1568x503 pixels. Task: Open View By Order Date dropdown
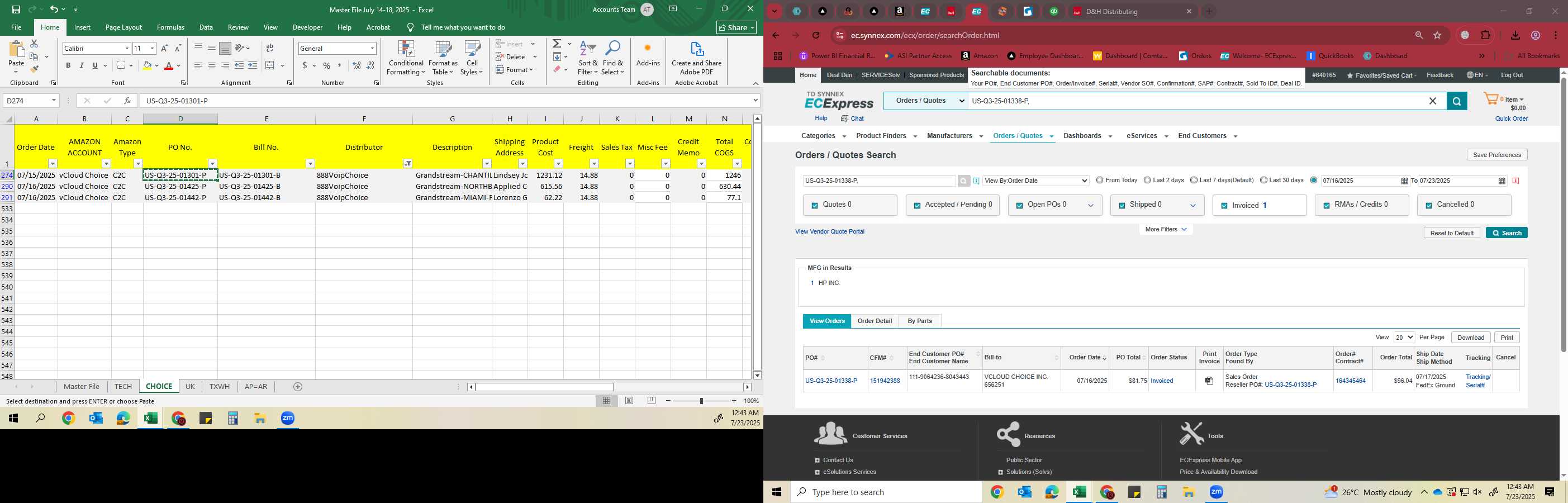tap(1036, 181)
